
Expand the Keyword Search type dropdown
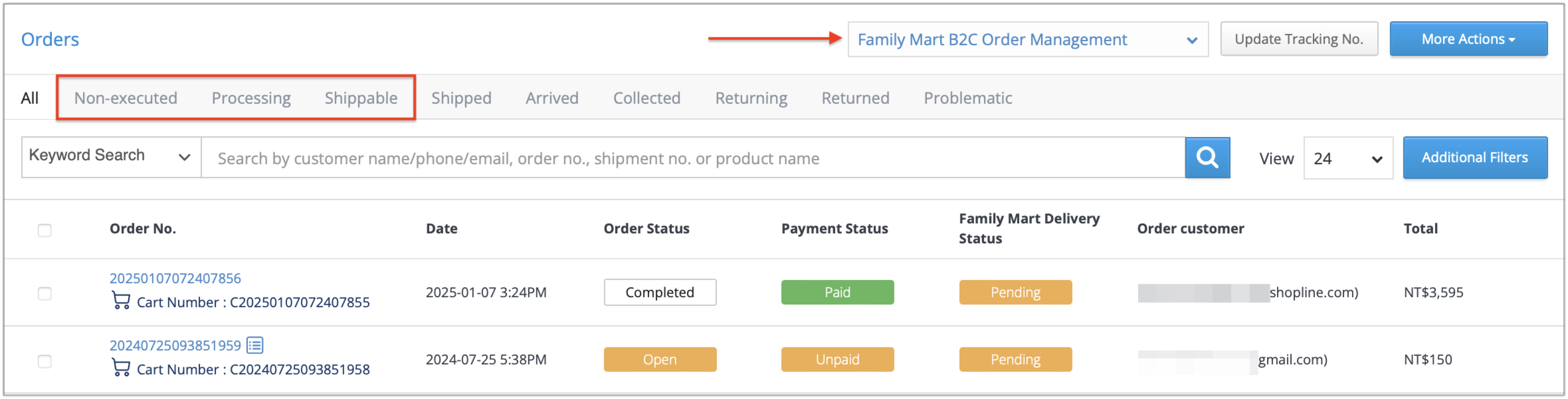111,157
